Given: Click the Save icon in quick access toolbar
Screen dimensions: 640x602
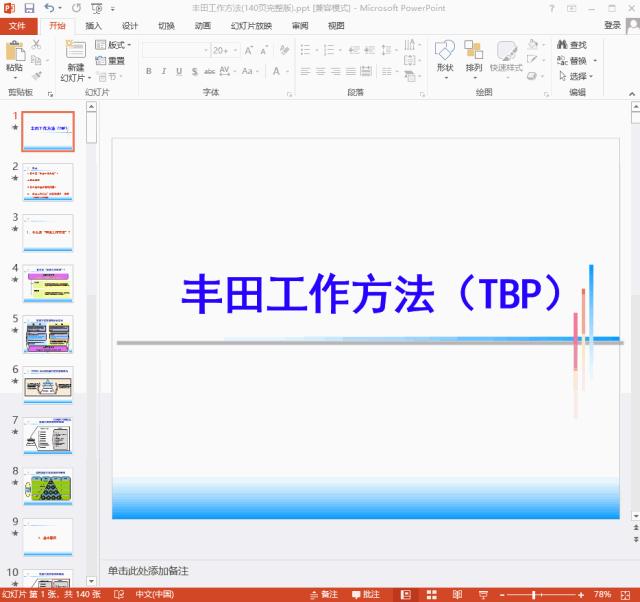Looking at the screenshot, I should pyautogui.click(x=29, y=8).
